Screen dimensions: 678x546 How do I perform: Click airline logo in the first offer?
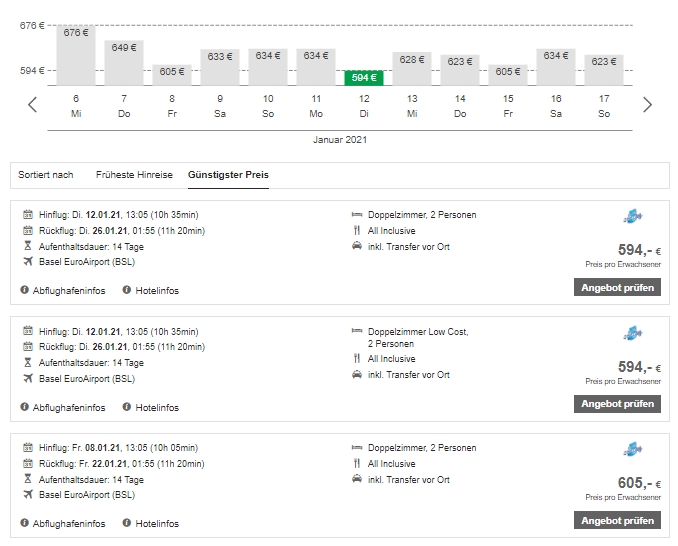(632, 217)
